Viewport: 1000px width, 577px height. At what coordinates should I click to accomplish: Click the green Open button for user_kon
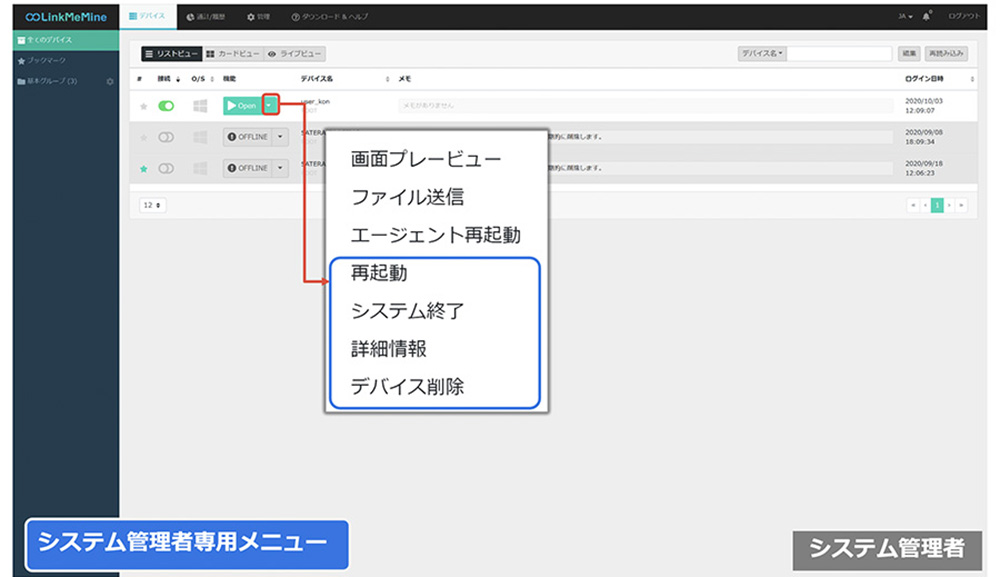click(x=242, y=105)
